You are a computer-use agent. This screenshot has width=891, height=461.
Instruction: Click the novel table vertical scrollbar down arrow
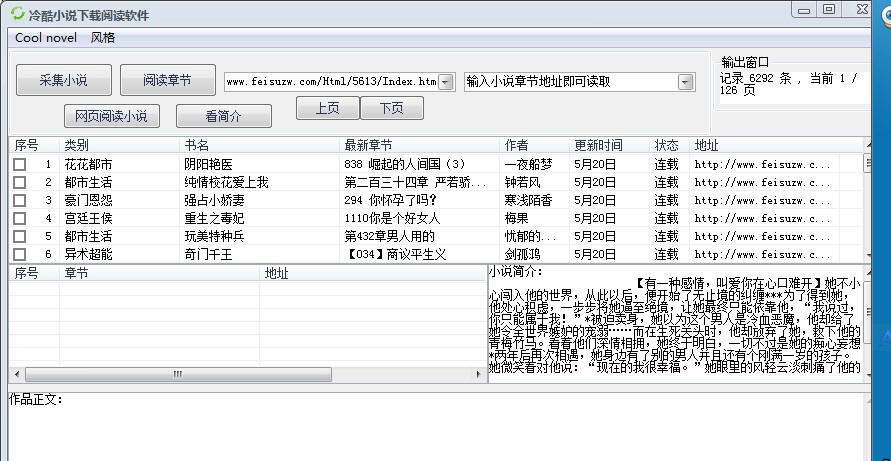(867, 255)
